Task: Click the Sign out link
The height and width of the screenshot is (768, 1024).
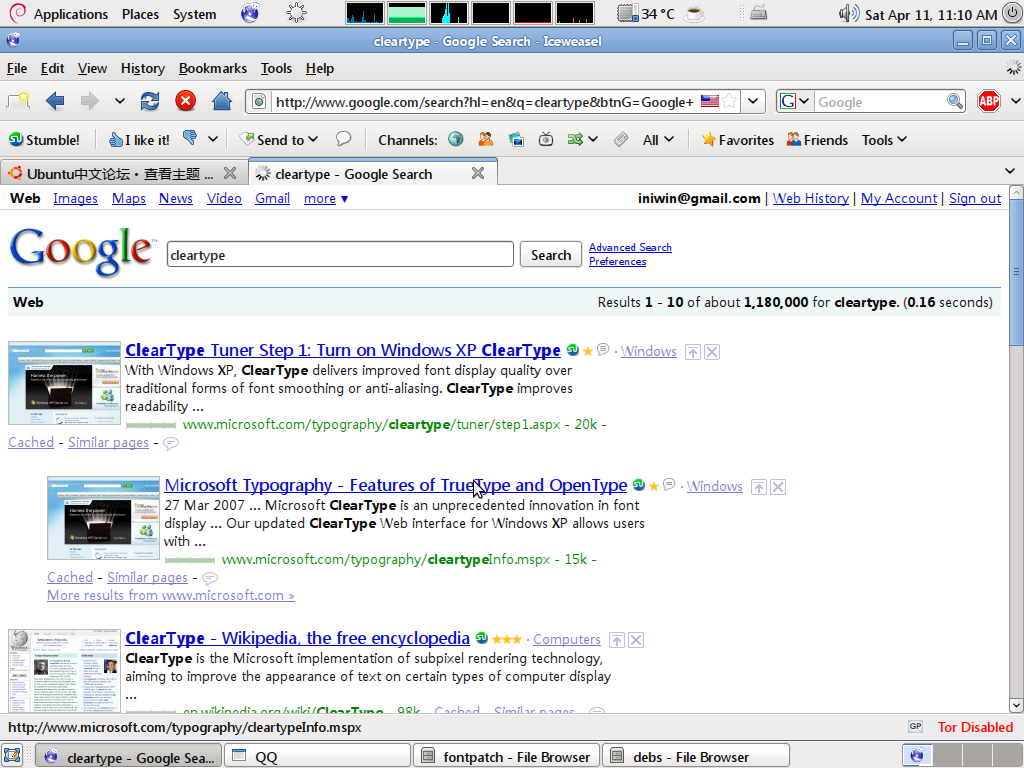Action: [974, 199]
